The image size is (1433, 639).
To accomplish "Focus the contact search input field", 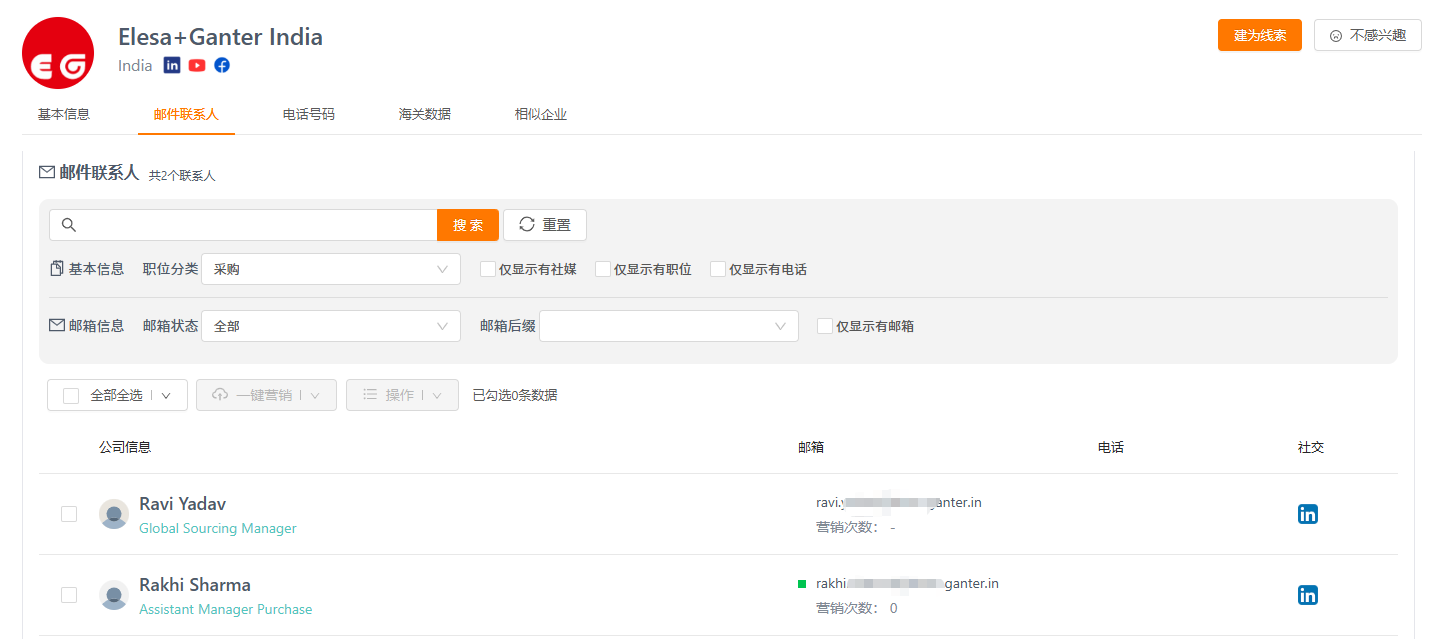I will coord(243,225).
